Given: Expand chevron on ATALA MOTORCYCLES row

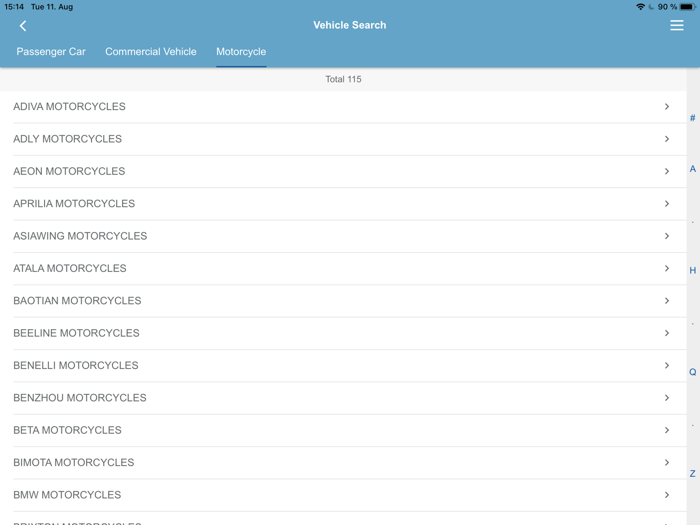Looking at the screenshot, I should coord(667,268).
